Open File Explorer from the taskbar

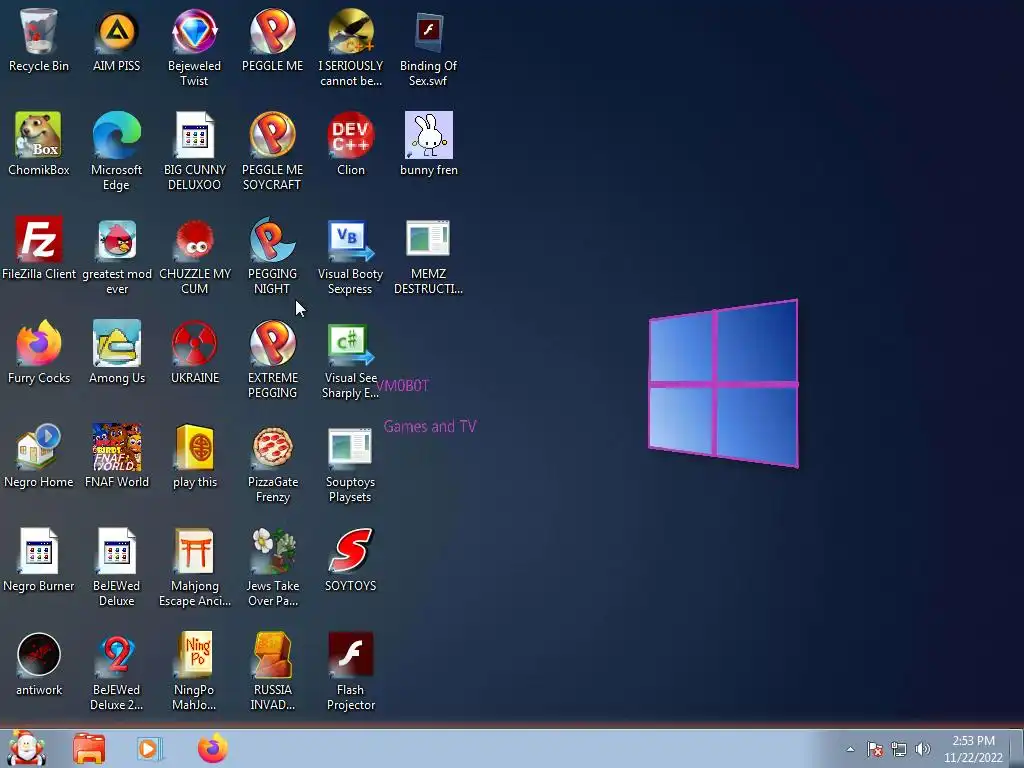tap(89, 748)
